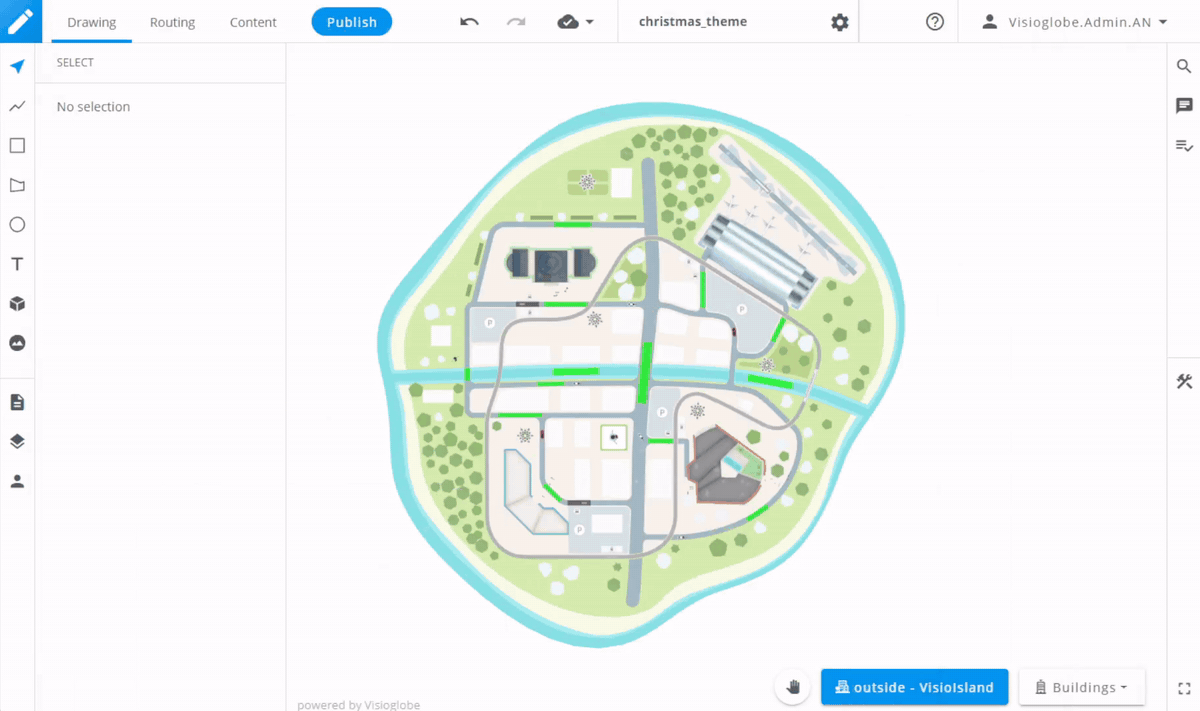
Task: Open the comments panel icon
Action: [1184, 106]
